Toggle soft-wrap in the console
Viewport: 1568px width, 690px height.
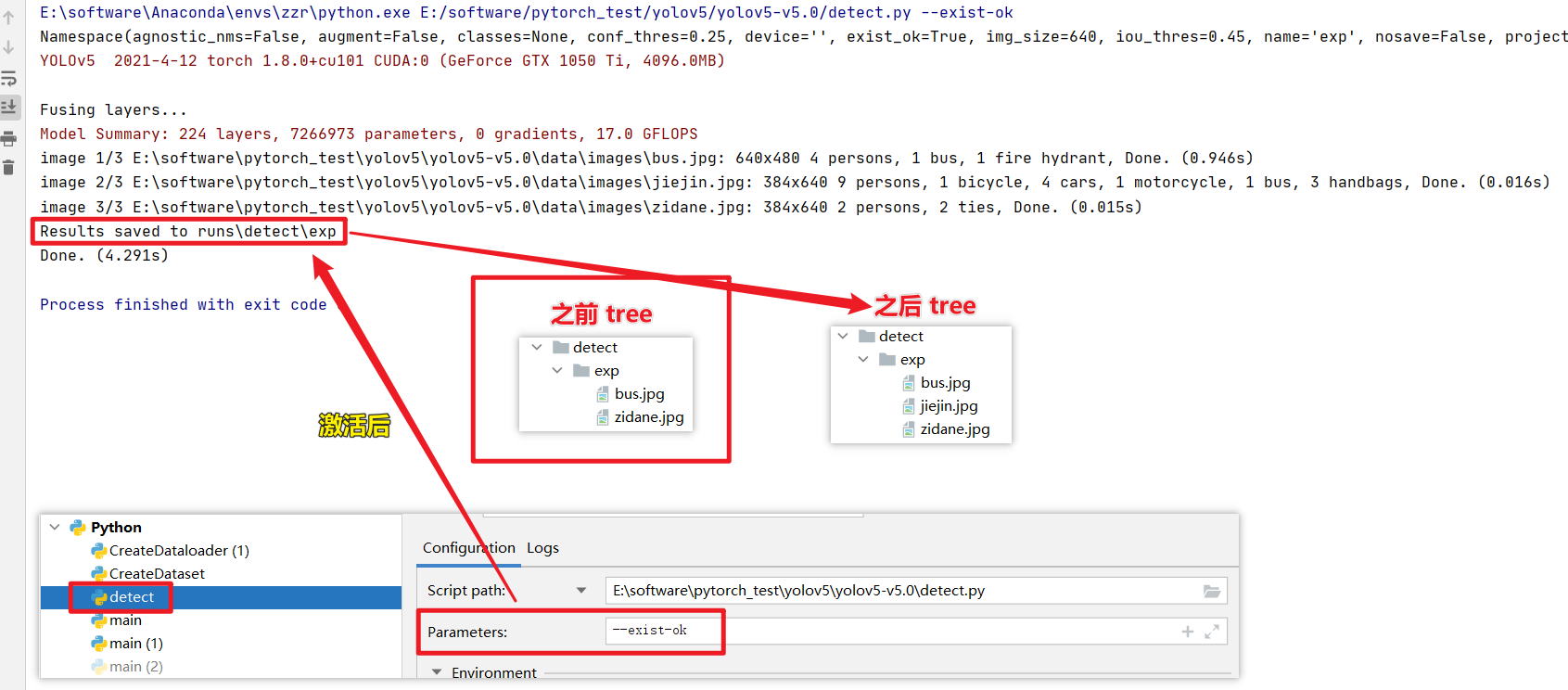8,78
